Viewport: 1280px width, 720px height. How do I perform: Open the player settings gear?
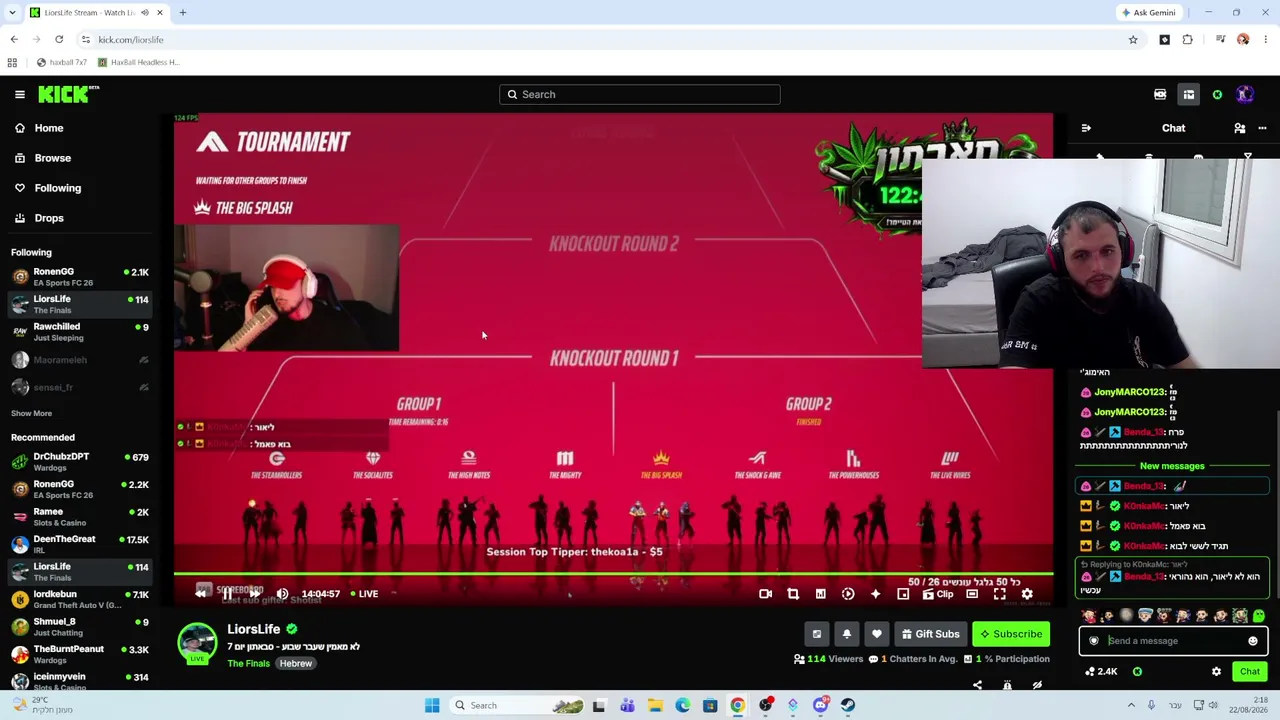(1027, 594)
